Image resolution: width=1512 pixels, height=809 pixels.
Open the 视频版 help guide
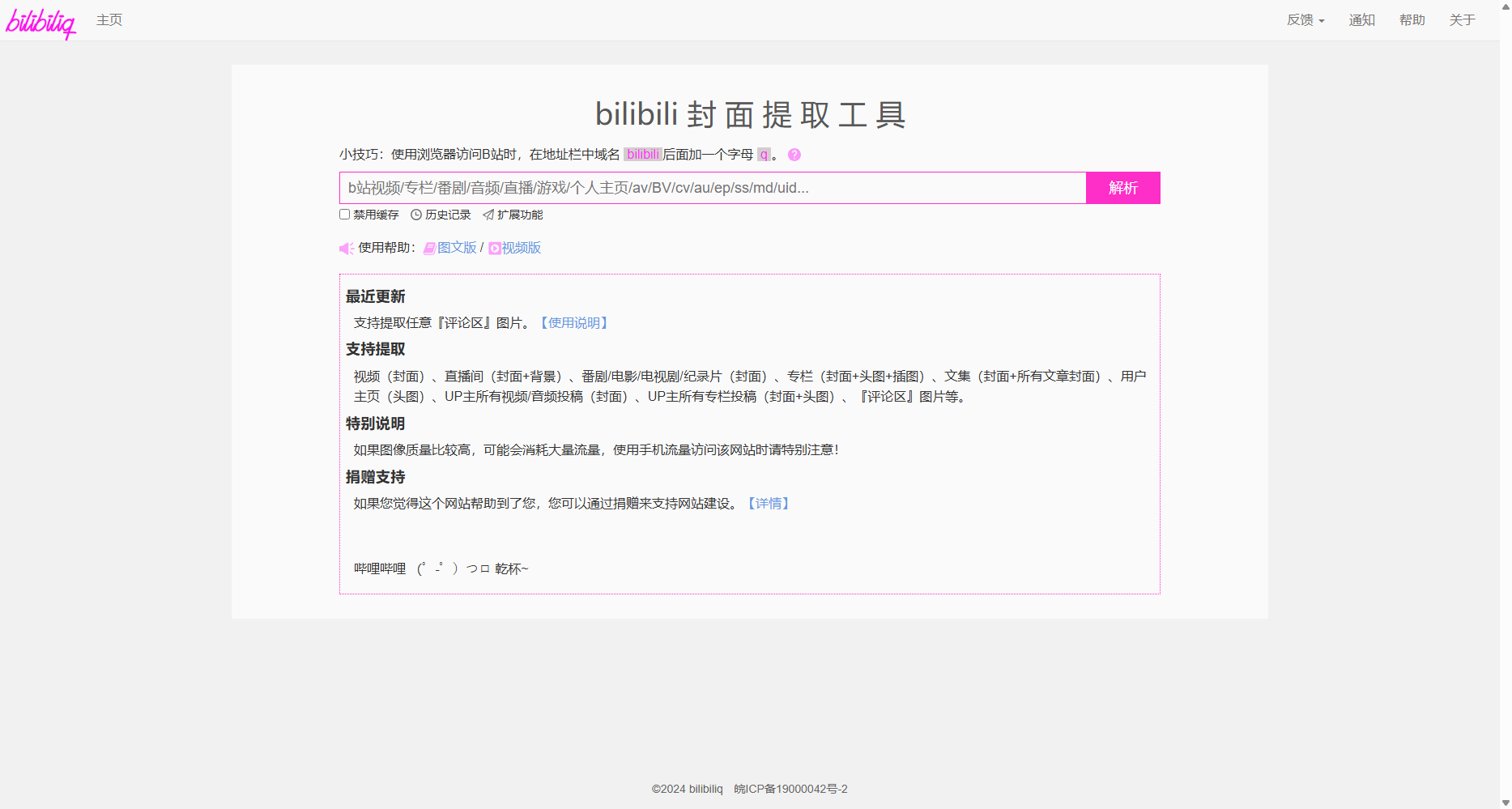[521, 248]
